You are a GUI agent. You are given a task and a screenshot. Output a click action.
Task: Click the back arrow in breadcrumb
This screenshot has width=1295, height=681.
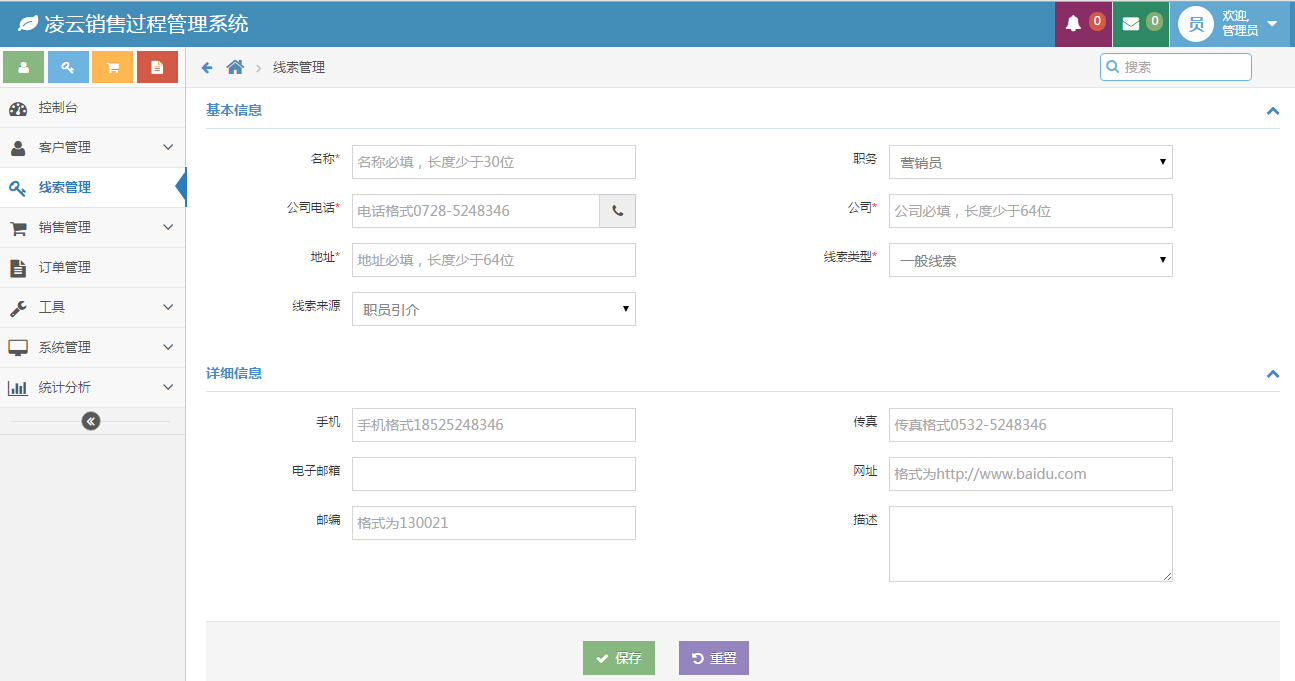click(207, 67)
